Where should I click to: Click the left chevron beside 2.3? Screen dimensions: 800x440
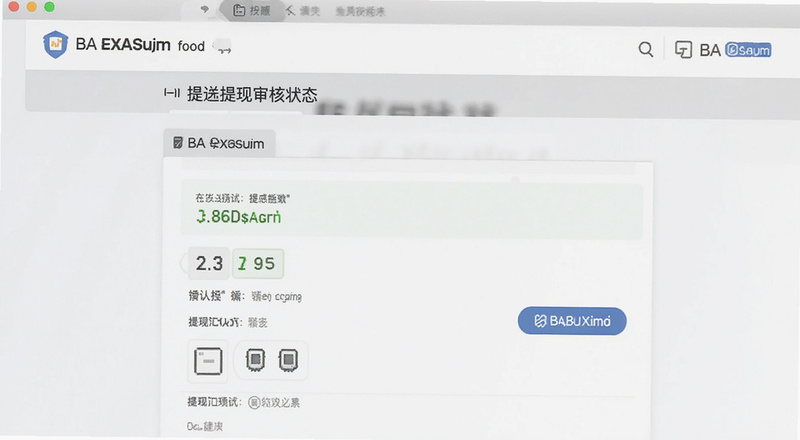[183, 263]
